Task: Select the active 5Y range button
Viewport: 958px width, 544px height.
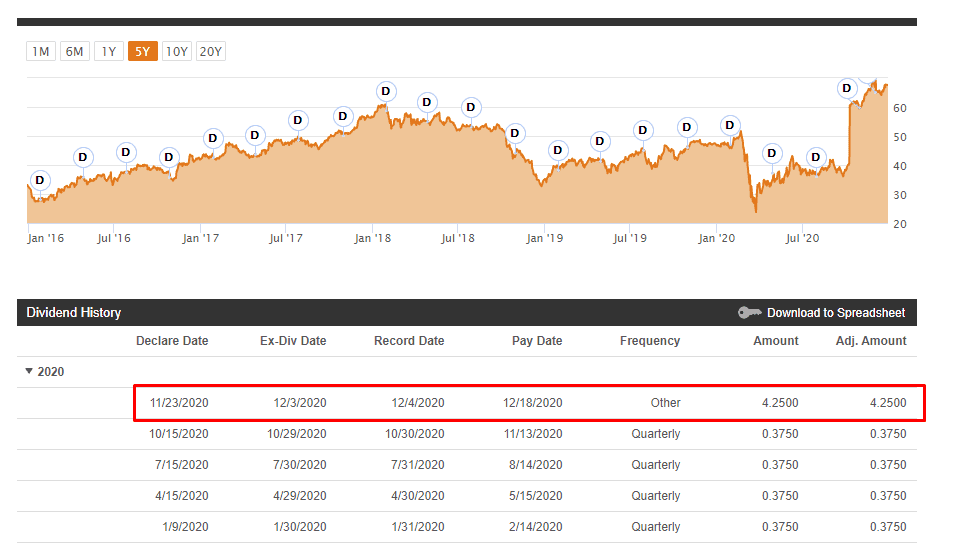Action: click(x=142, y=51)
